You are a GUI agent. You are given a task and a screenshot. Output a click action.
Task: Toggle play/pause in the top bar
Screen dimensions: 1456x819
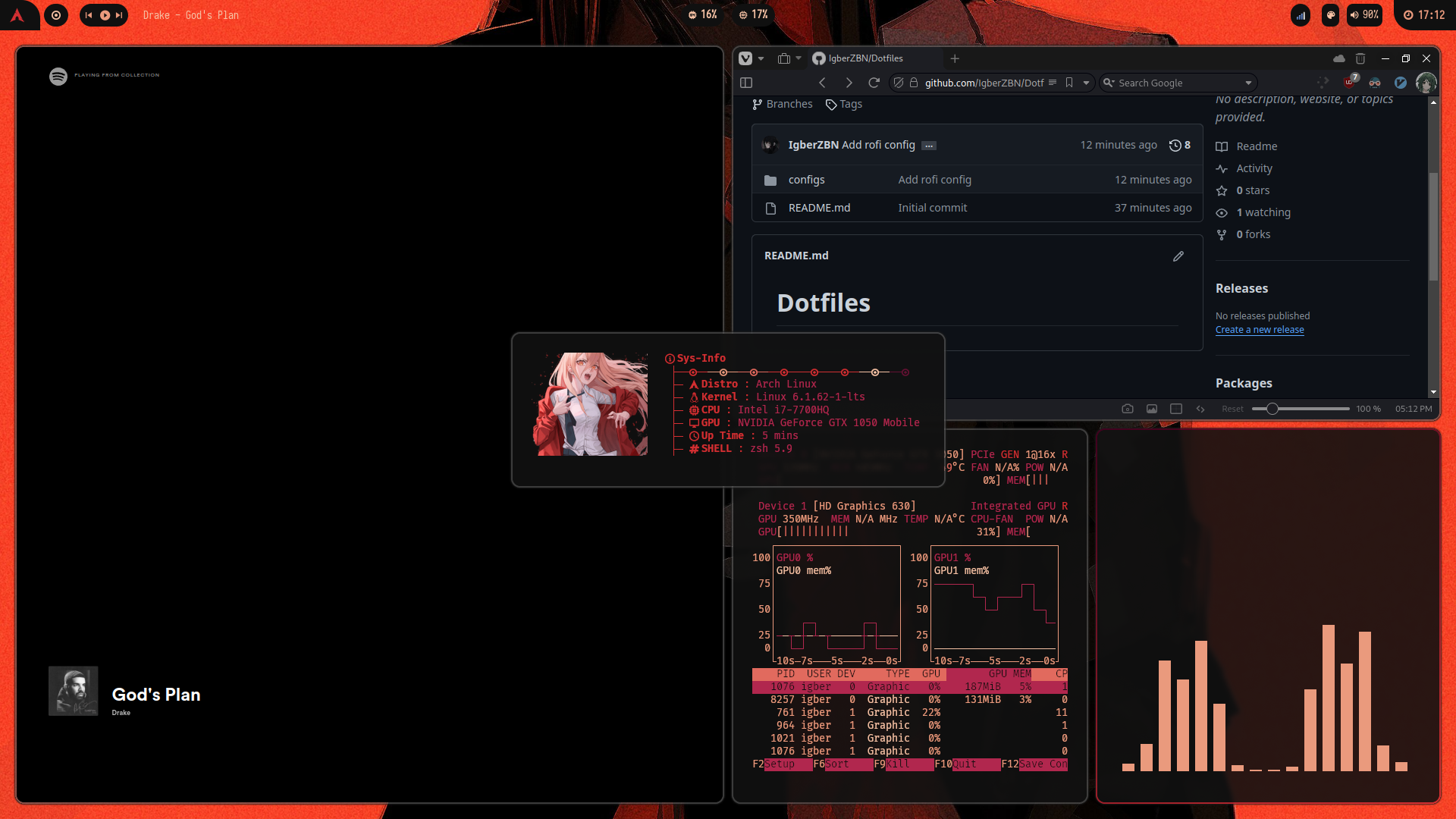pos(105,15)
